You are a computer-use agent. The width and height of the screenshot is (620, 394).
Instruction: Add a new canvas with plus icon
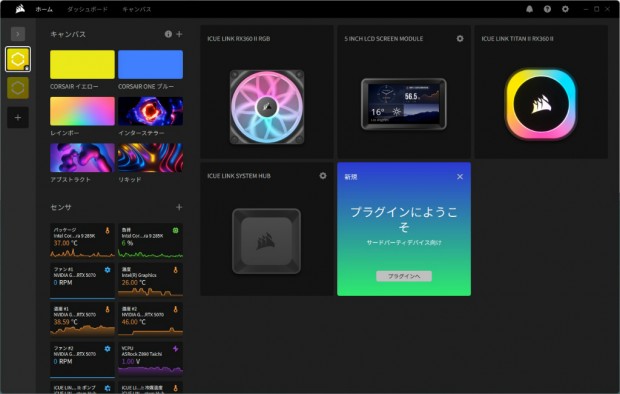[179, 34]
